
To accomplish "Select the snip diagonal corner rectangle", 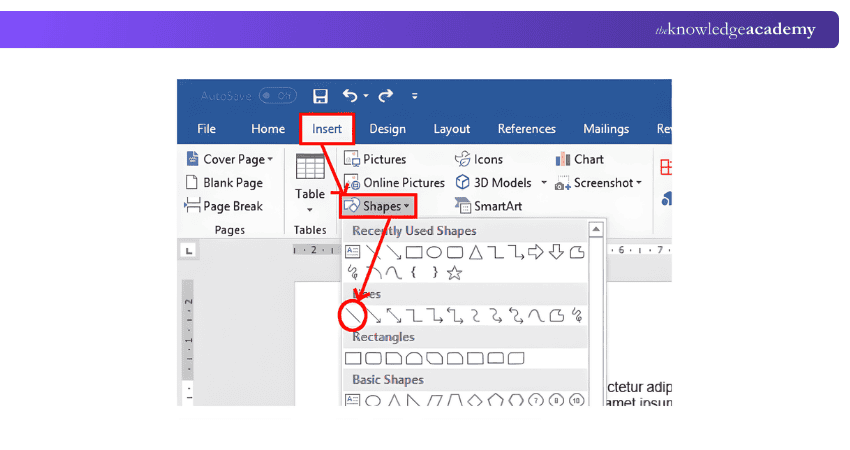I will tap(434, 358).
